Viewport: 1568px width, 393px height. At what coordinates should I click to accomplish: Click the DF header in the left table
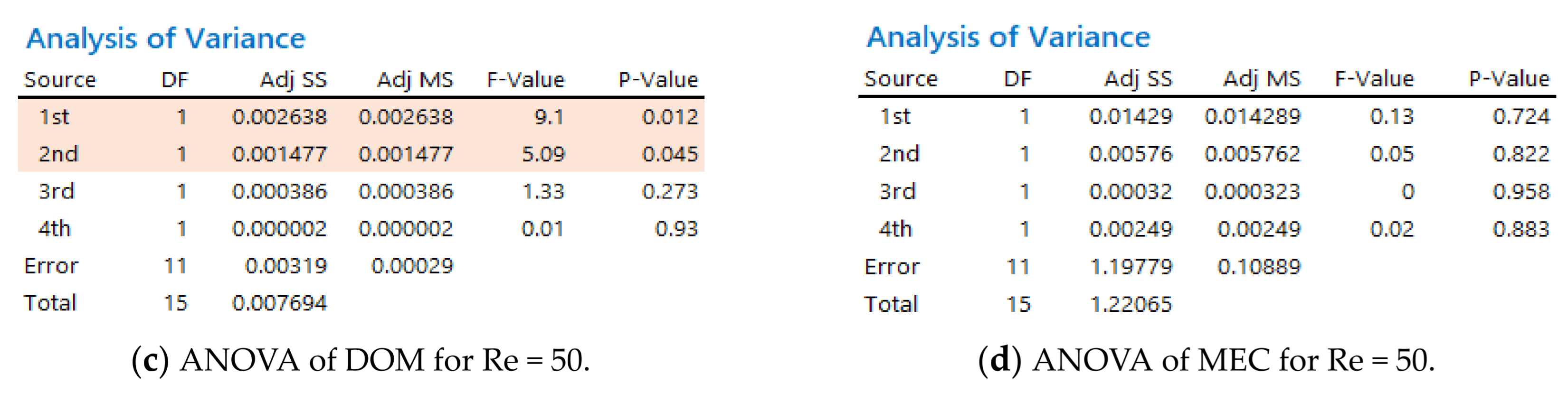tap(175, 80)
